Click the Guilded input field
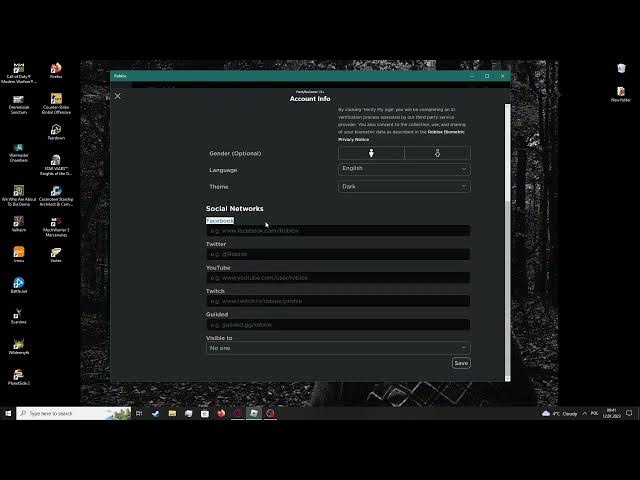The width and height of the screenshot is (640, 480). tap(338, 324)
